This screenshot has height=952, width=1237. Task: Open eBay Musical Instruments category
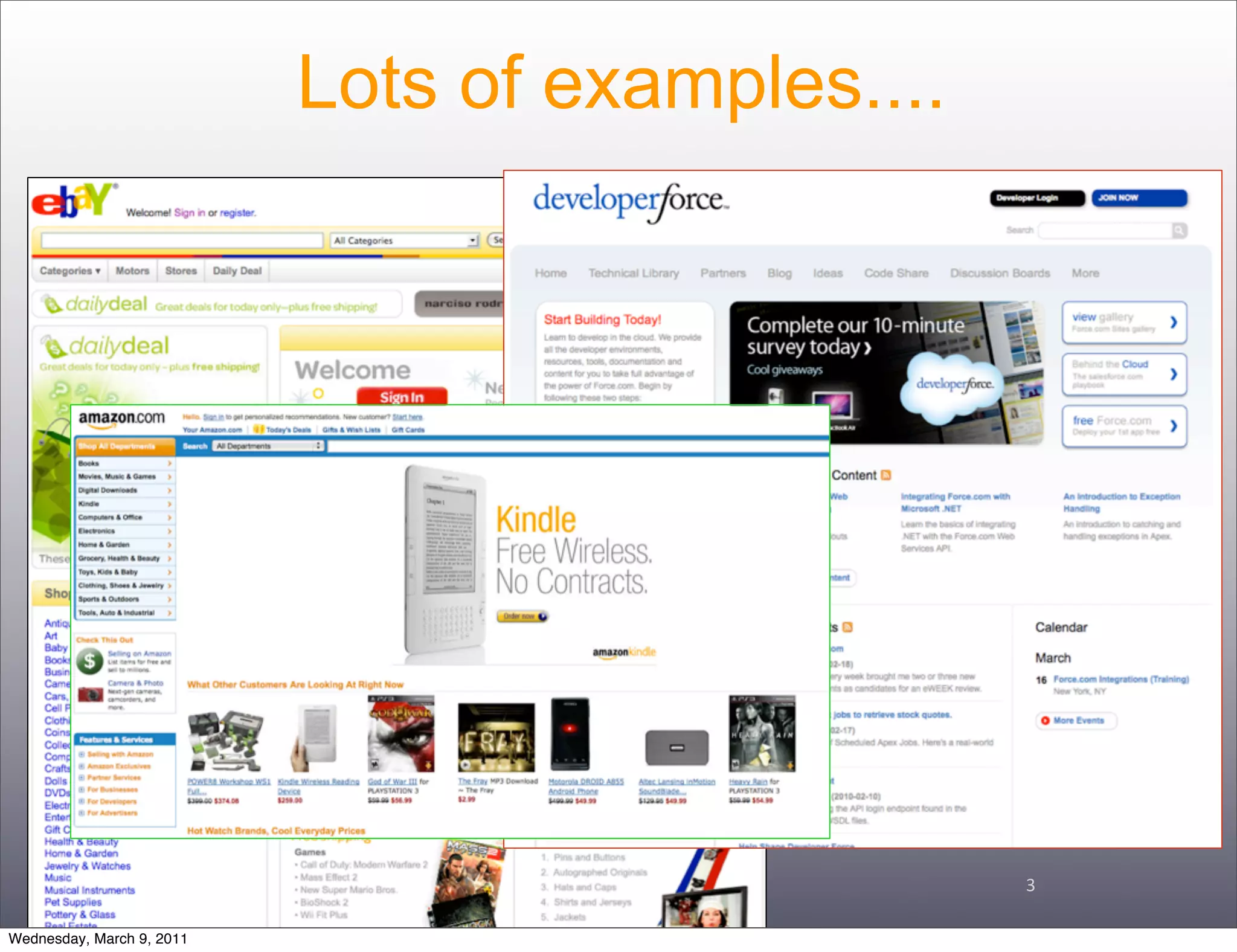tap(89, 890)
